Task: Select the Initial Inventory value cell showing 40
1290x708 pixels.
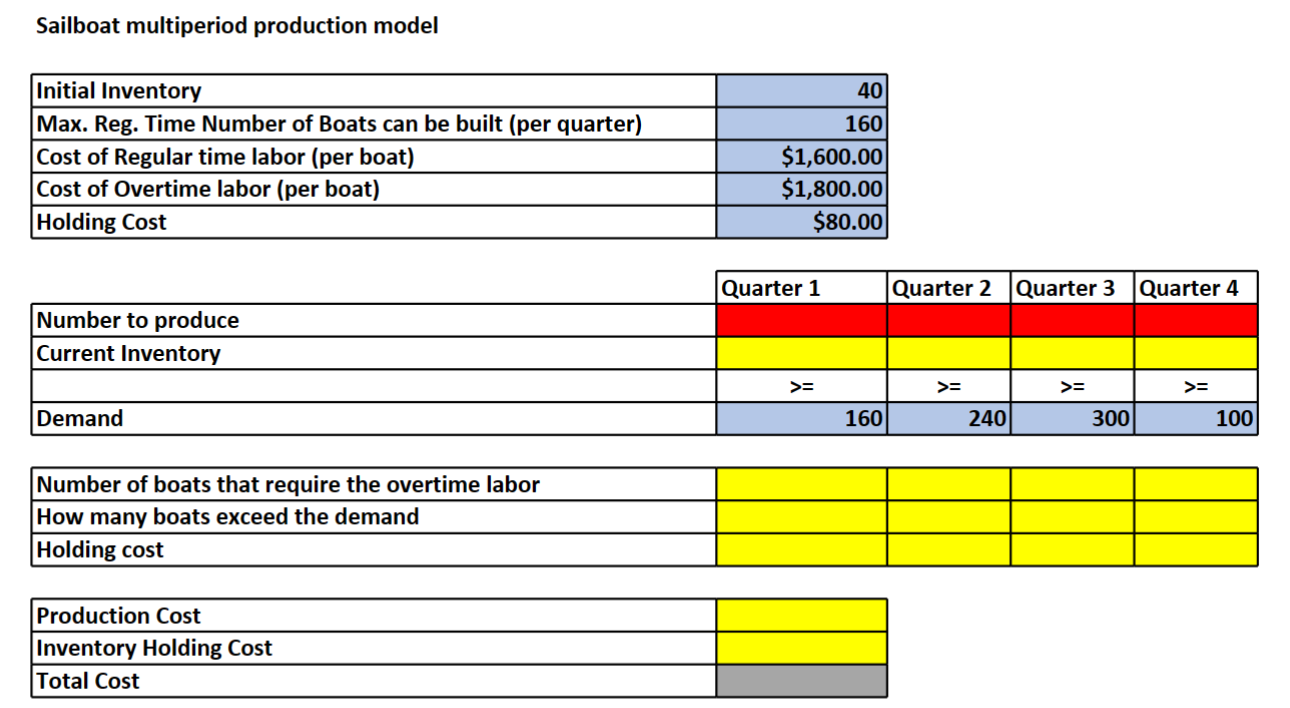Action: [800, 90]
